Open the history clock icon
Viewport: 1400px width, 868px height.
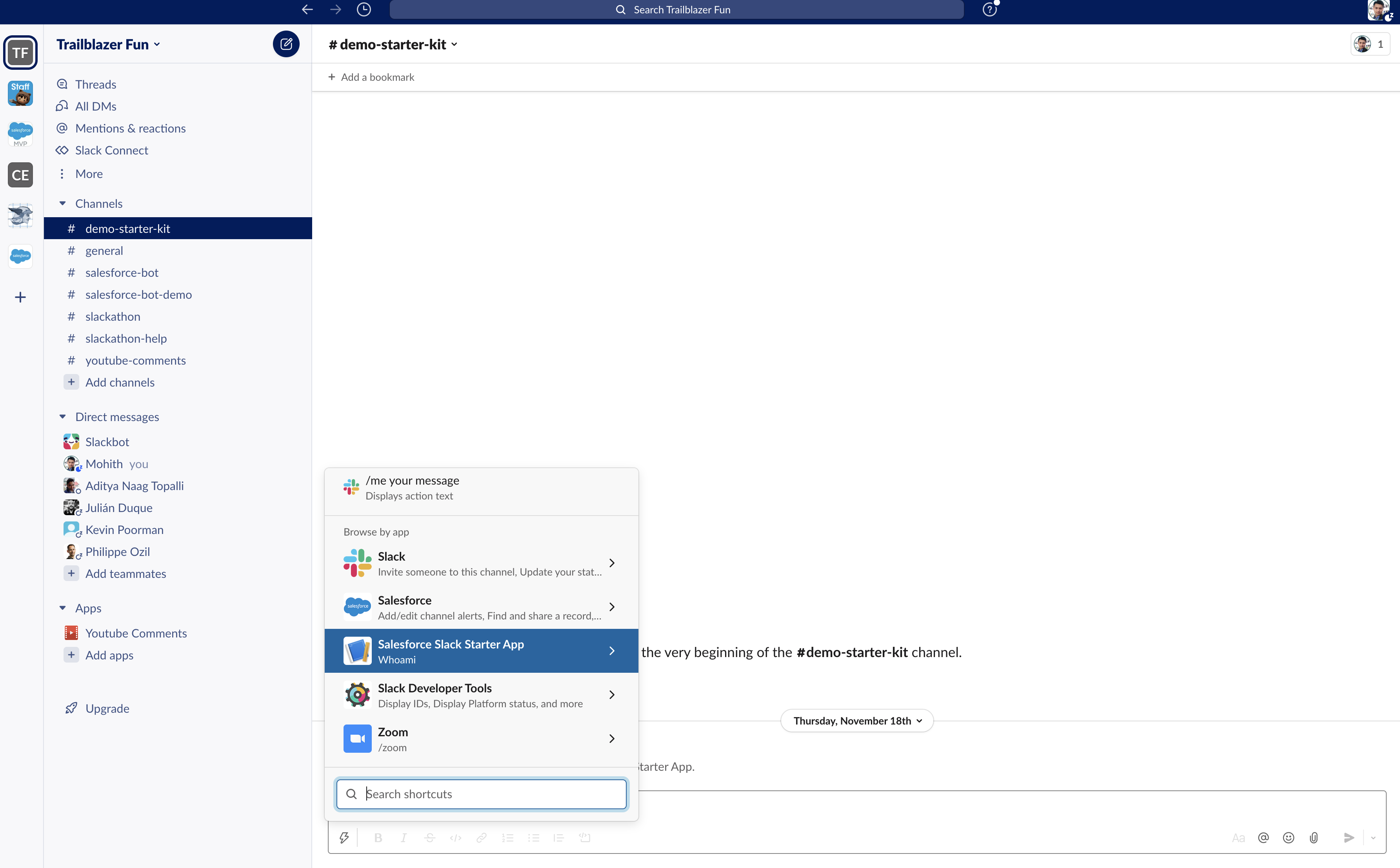tap(364, 10)
